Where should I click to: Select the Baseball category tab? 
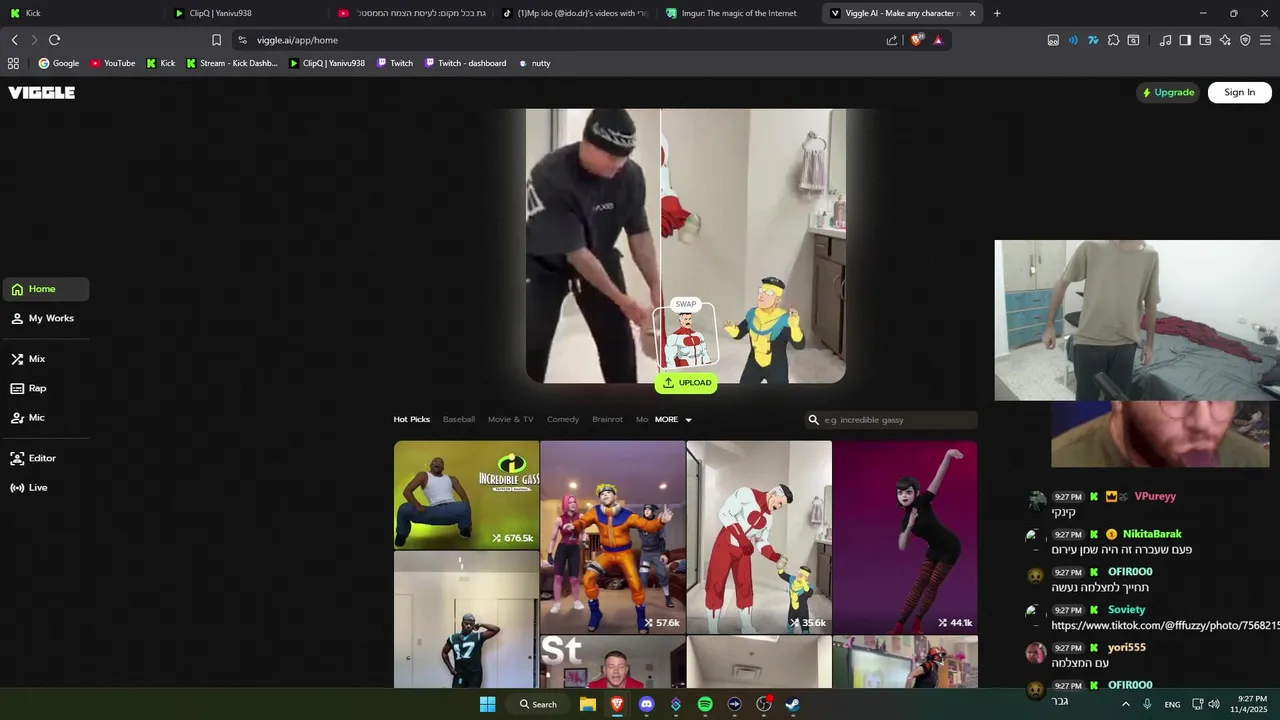click(459, 420)
